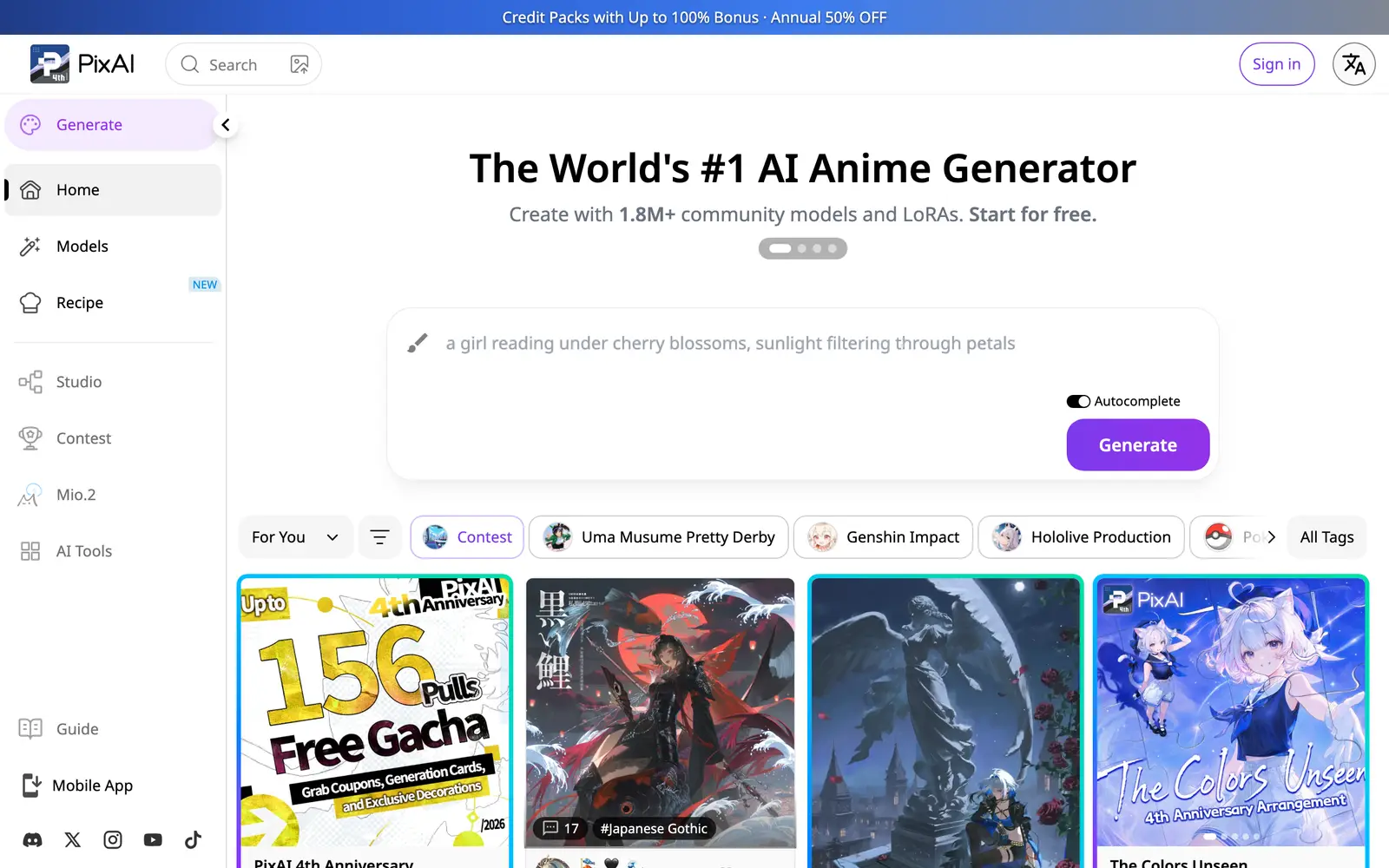Open the Models page

pyautogui.click(x=113, y=247)
